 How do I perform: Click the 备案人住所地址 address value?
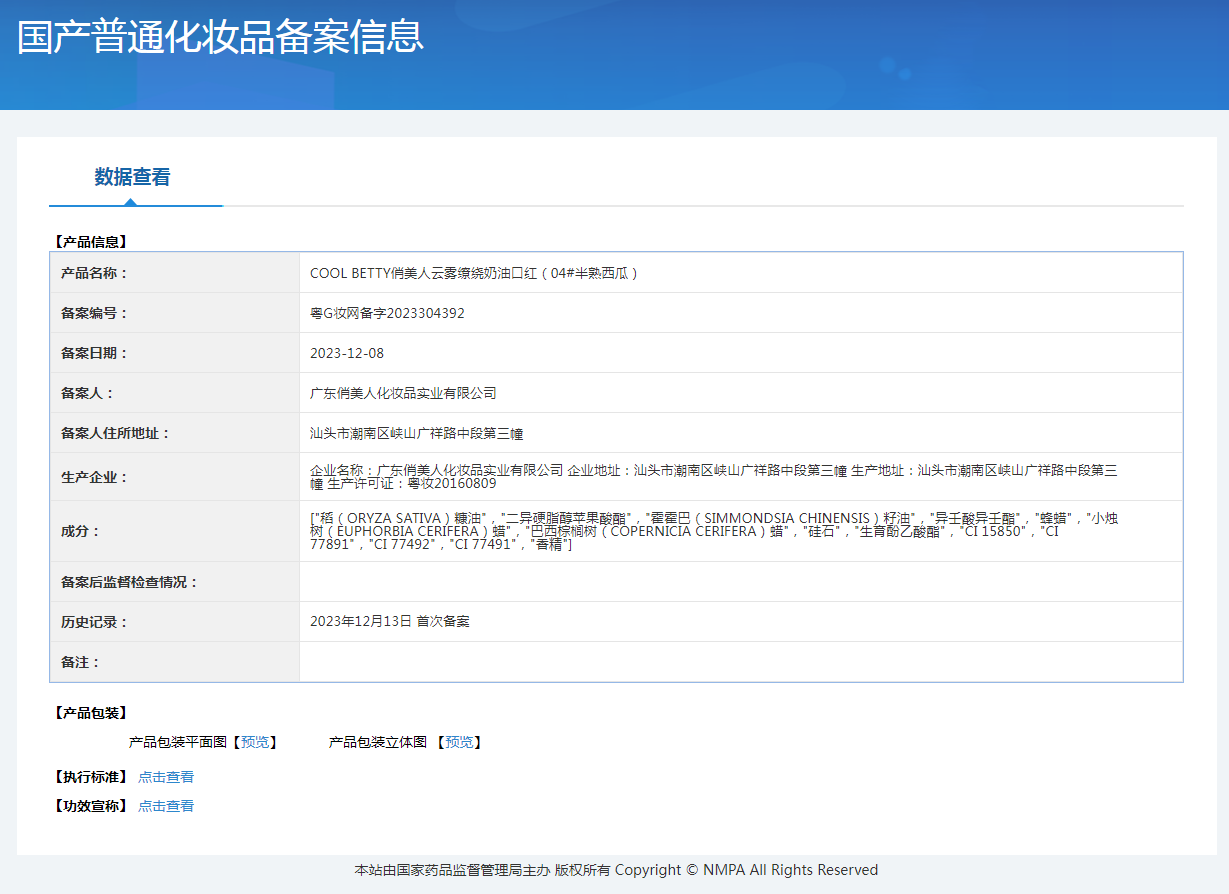(417, 433)
